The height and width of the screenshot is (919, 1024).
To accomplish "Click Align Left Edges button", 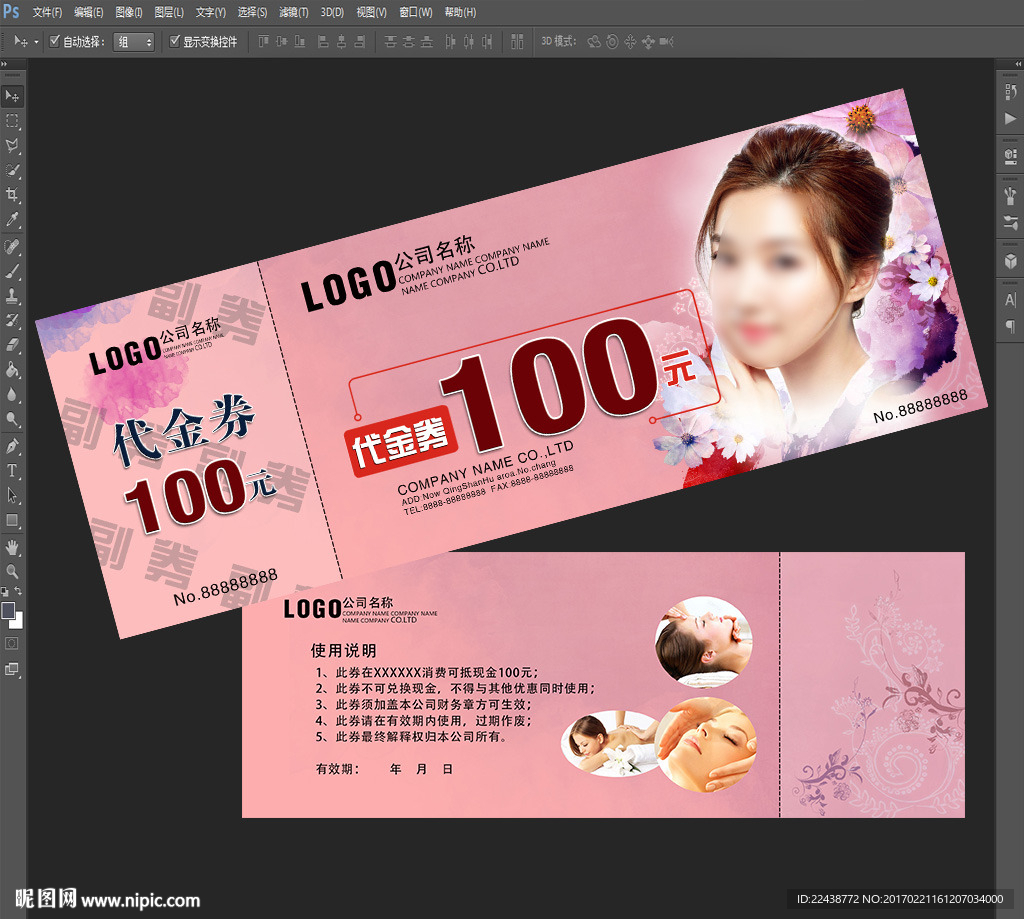I will pyautogui.click(x=323, y=42).
